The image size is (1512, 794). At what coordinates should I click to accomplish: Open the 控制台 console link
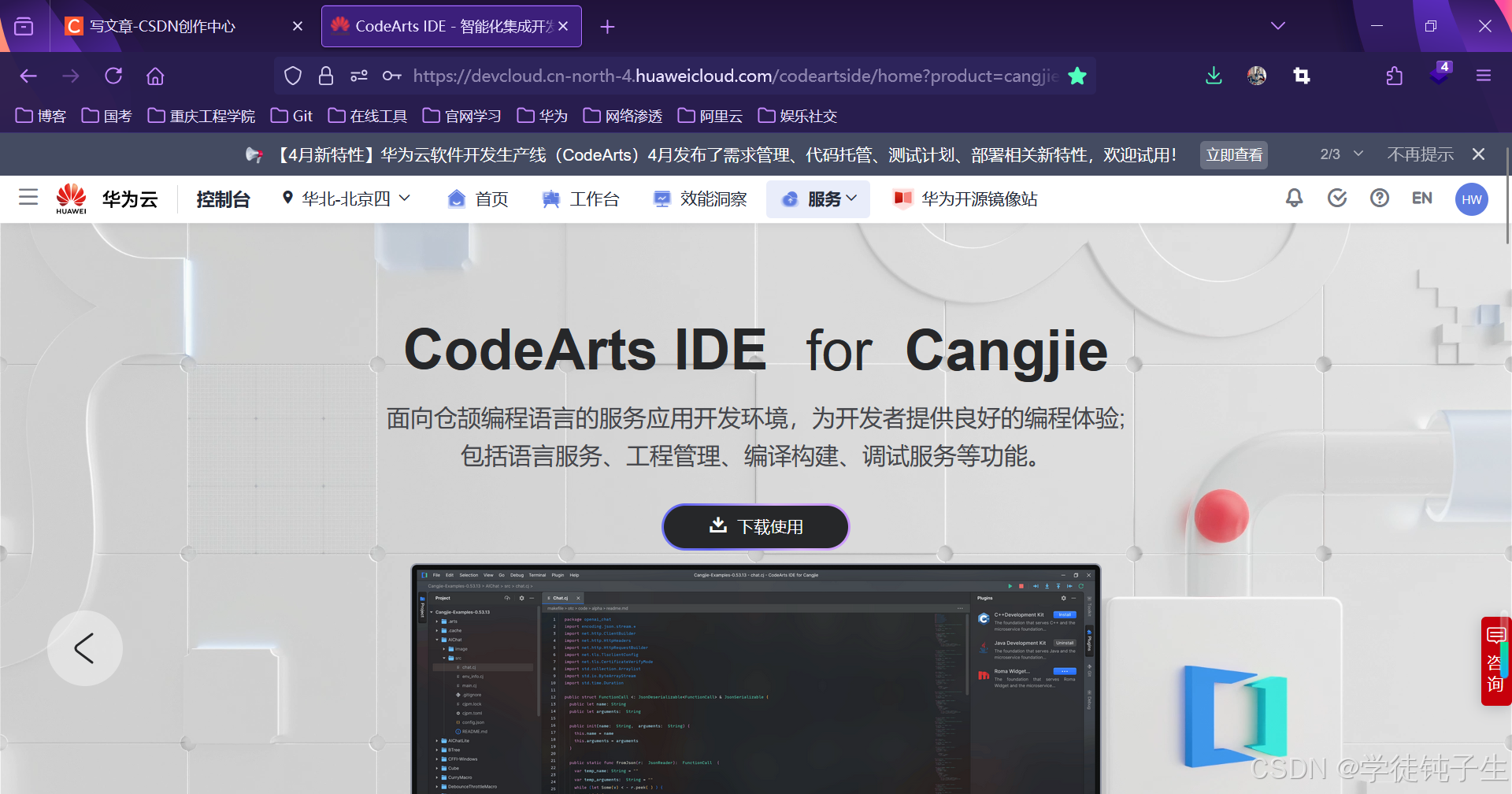223,199
